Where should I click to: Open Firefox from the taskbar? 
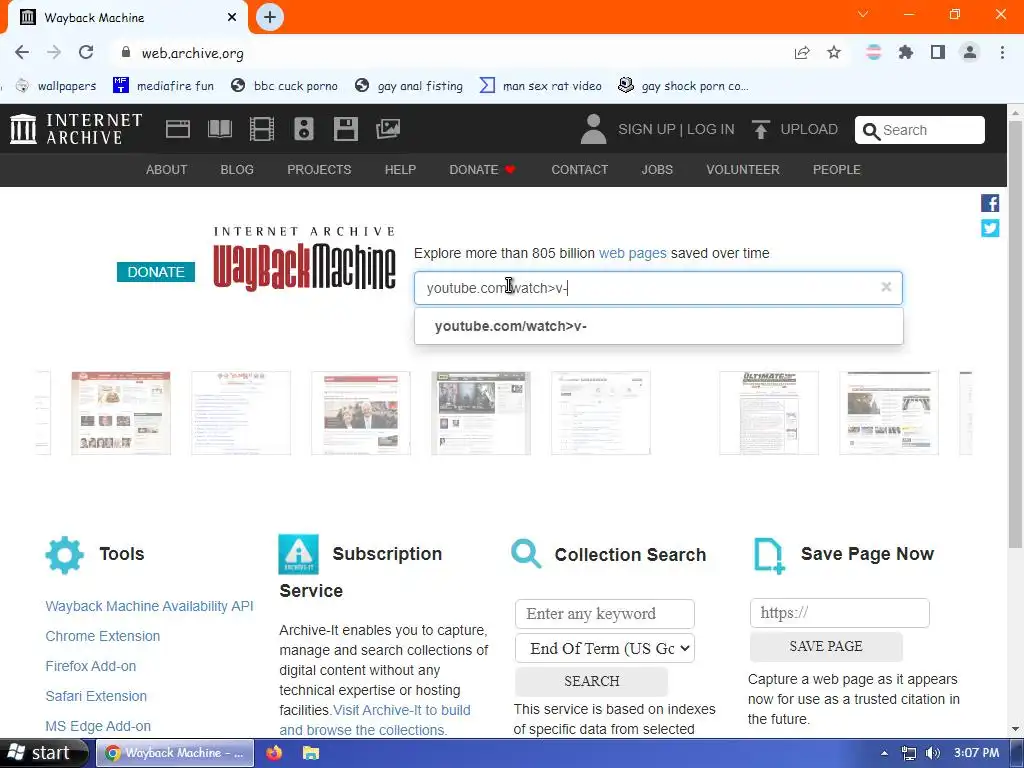(274, 753)
